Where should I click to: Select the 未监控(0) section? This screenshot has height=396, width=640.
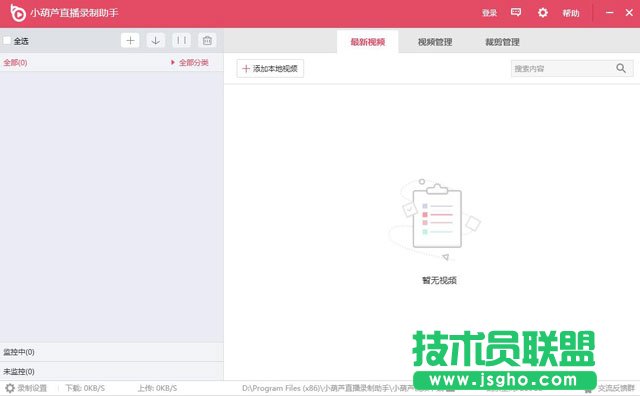tap(111, 372)
